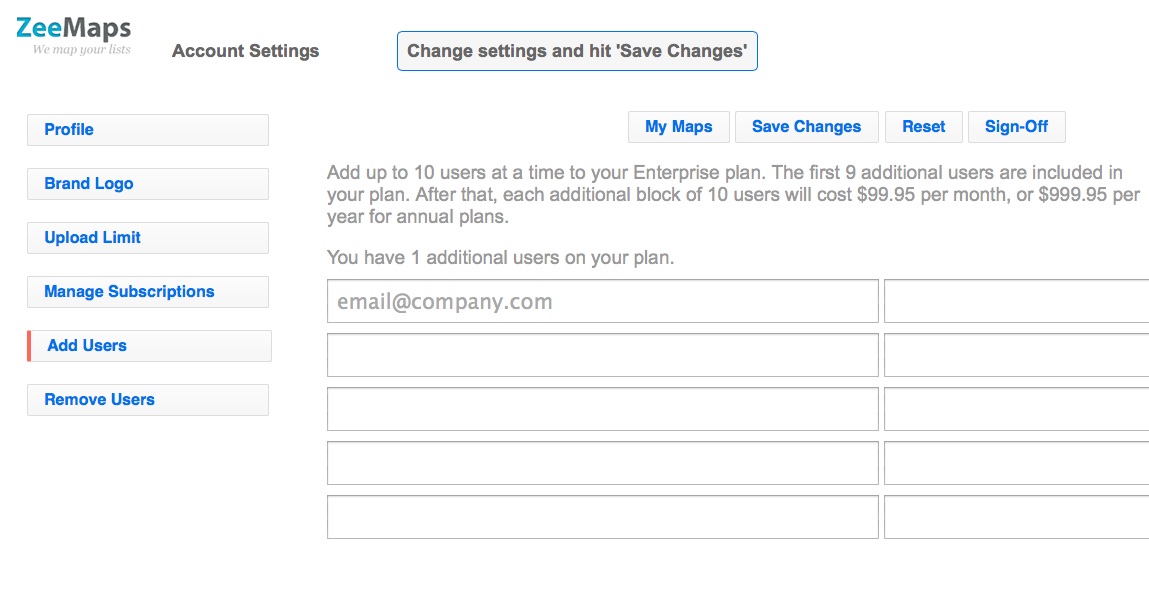Open the Remove Users tab
Image resolution: width=1149 pixels, height=590 pixels.
click(148, 400)
